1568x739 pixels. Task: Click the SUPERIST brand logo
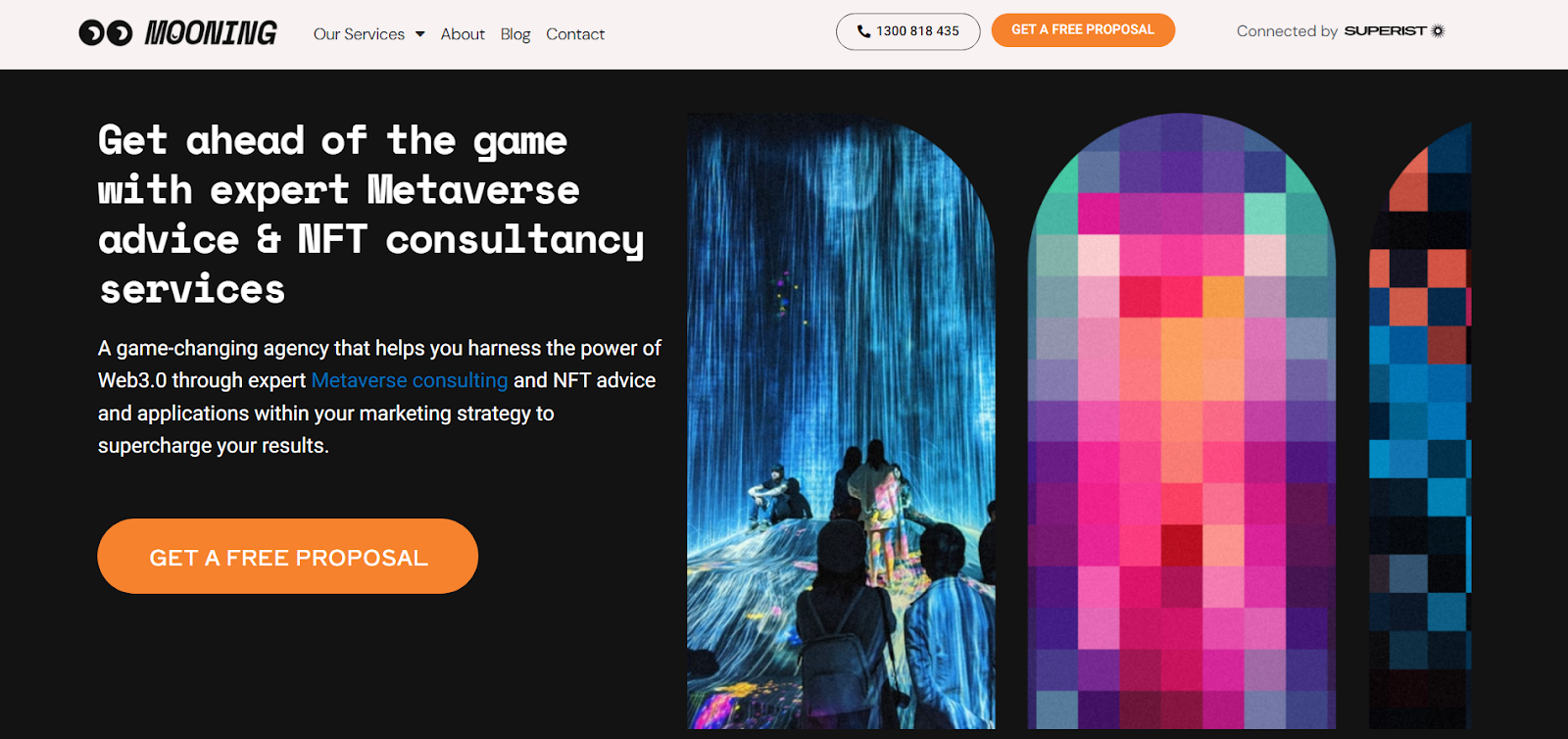tap(1385, 31)
